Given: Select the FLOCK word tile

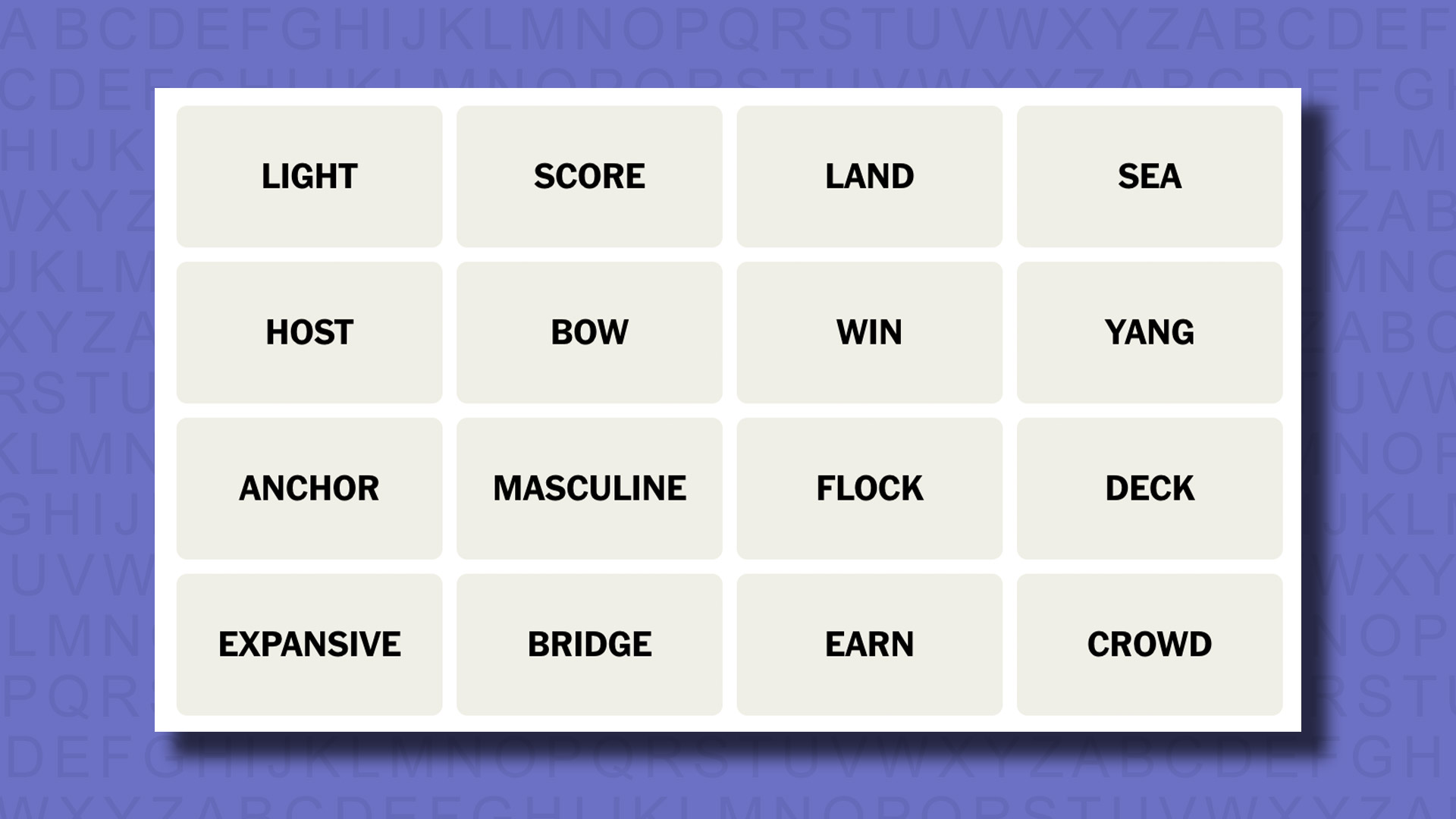Looking at the screenshot, I should (869, 488).
